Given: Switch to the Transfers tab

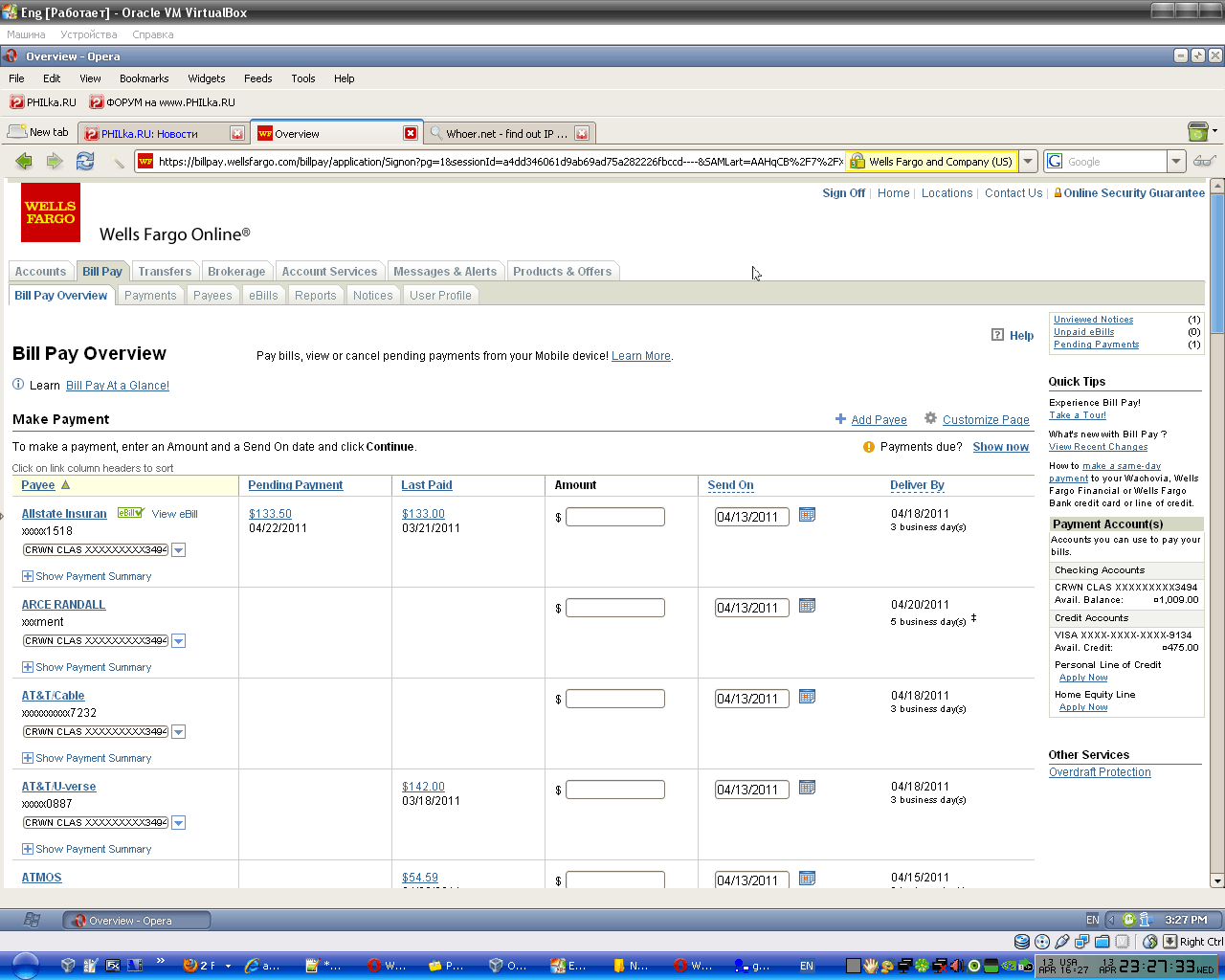Looking at the screenshot, I should (165, 272).
